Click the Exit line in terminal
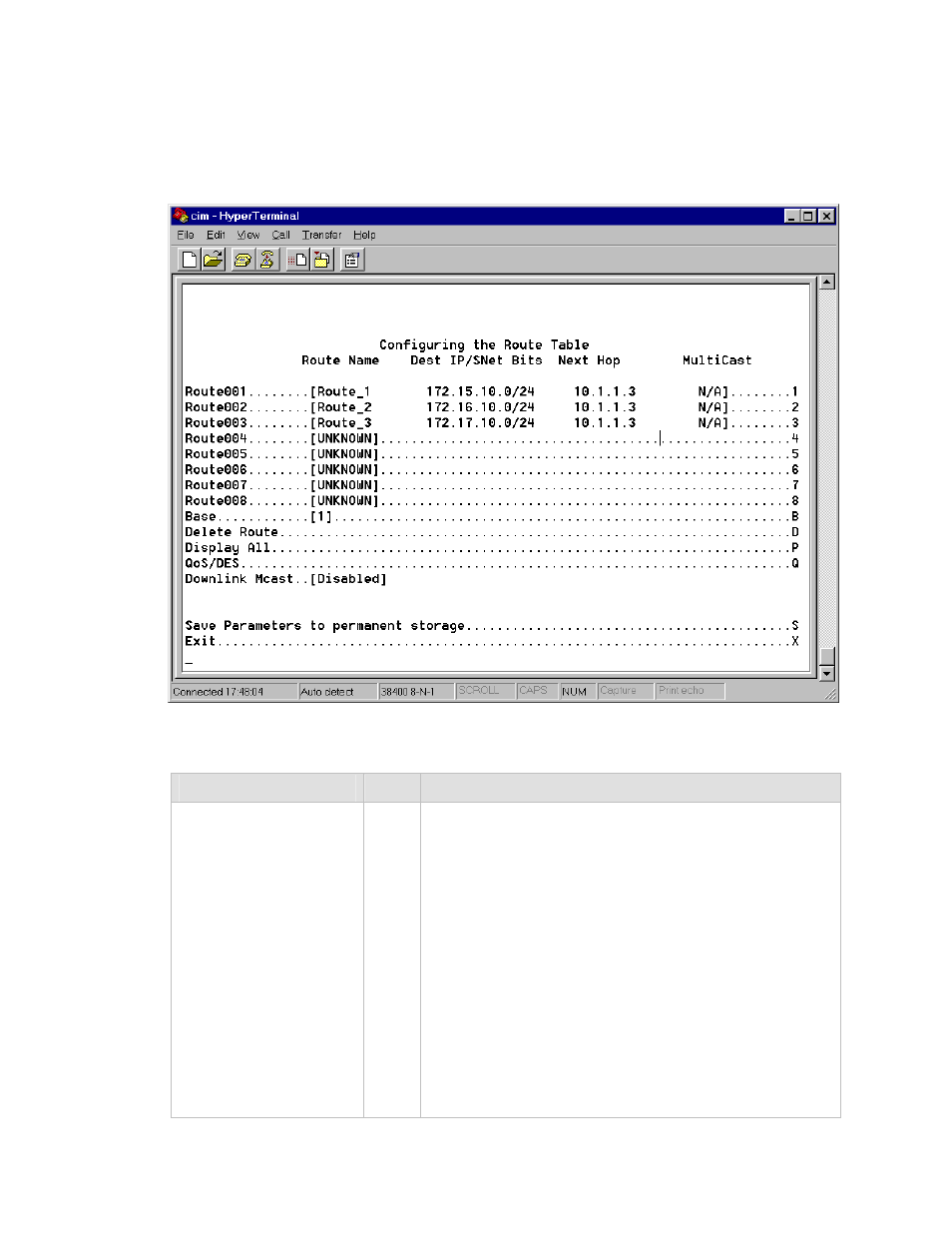This screenshot has height=1233, width=952. coord(492,642)
